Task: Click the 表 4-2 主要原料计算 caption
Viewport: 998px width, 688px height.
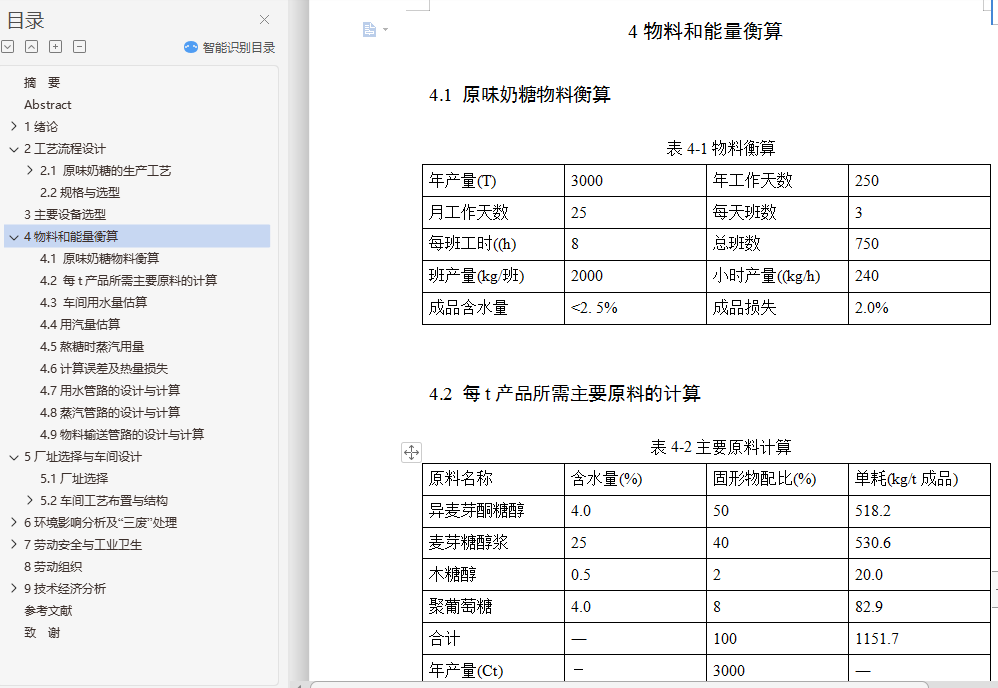Action: click(720, 447)
